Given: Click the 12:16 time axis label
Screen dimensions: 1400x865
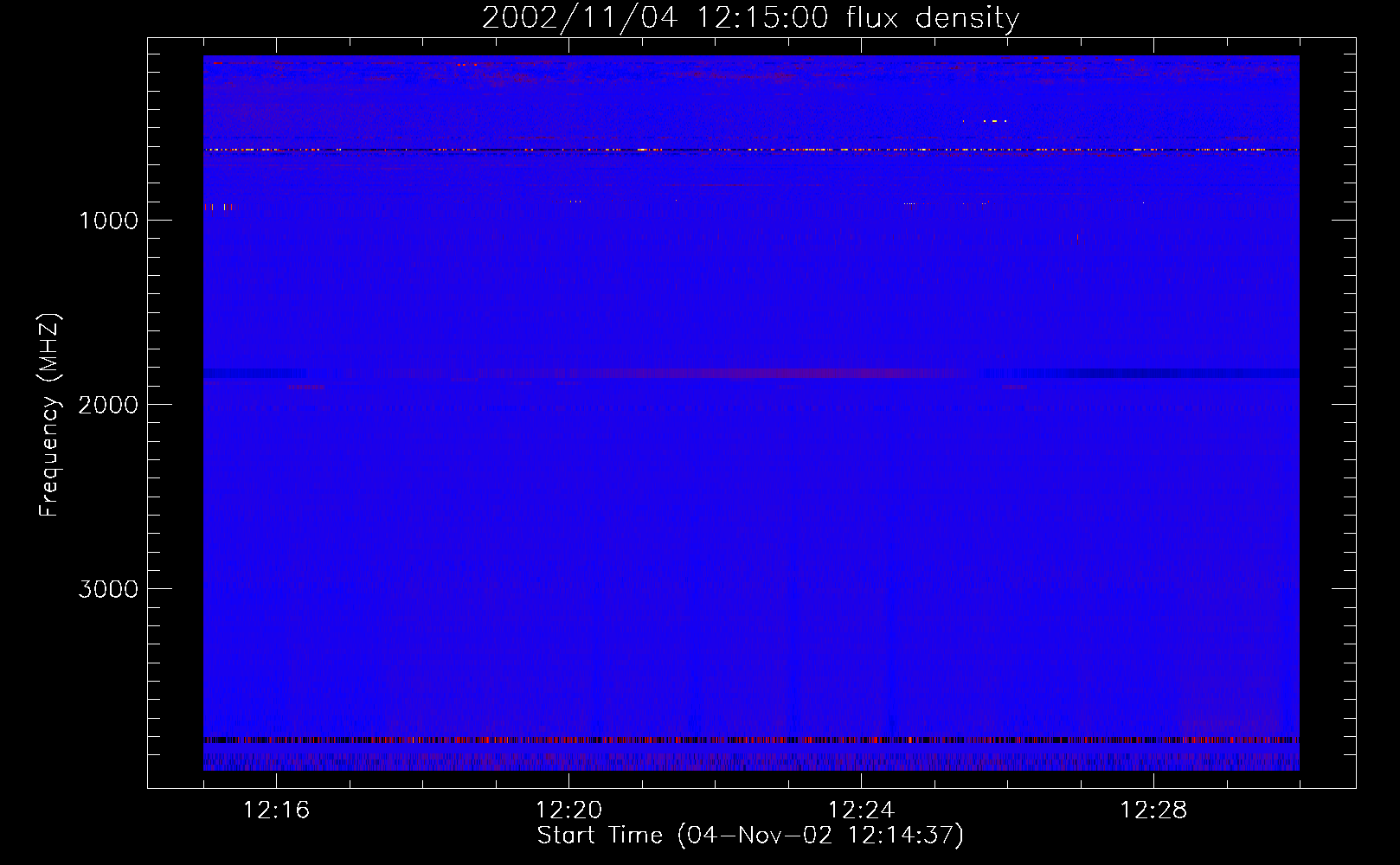Looking at the screenshot, I should [276, 811].
